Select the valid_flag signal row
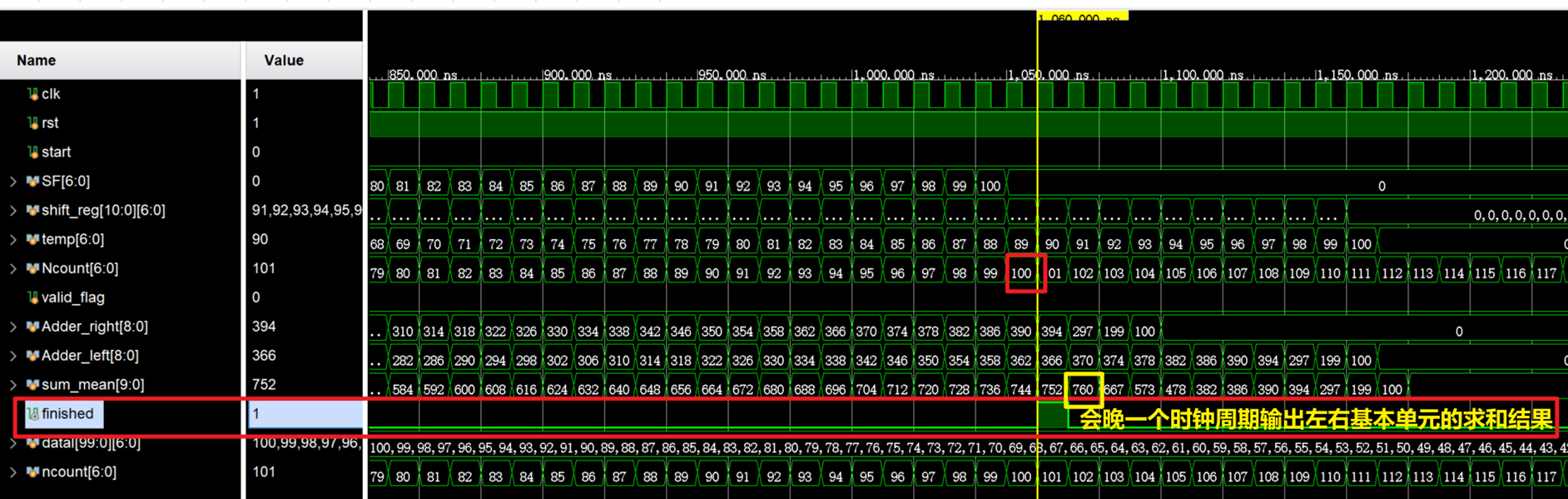Viewport: 1568px width, 499px height. [x=73, y=297]
